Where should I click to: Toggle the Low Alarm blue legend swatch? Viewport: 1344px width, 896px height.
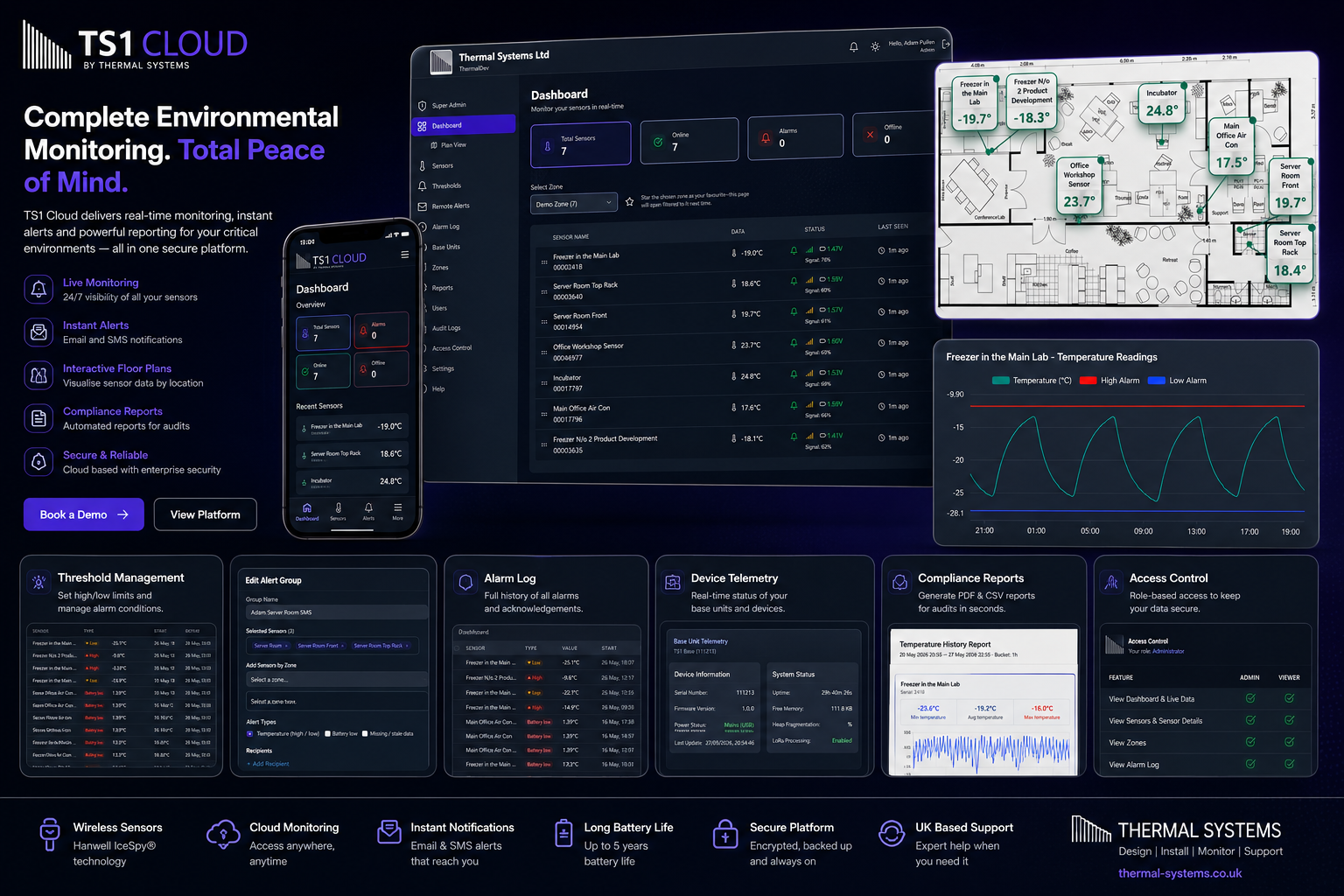click(1157, 381)
